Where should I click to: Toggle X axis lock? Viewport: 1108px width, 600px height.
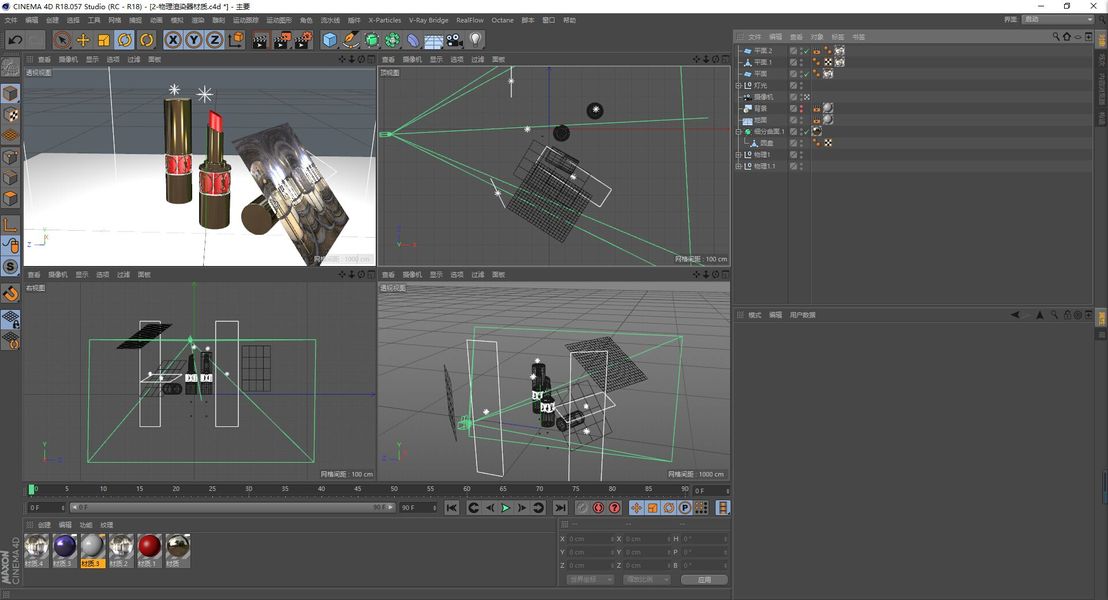[x=173, y=40]
